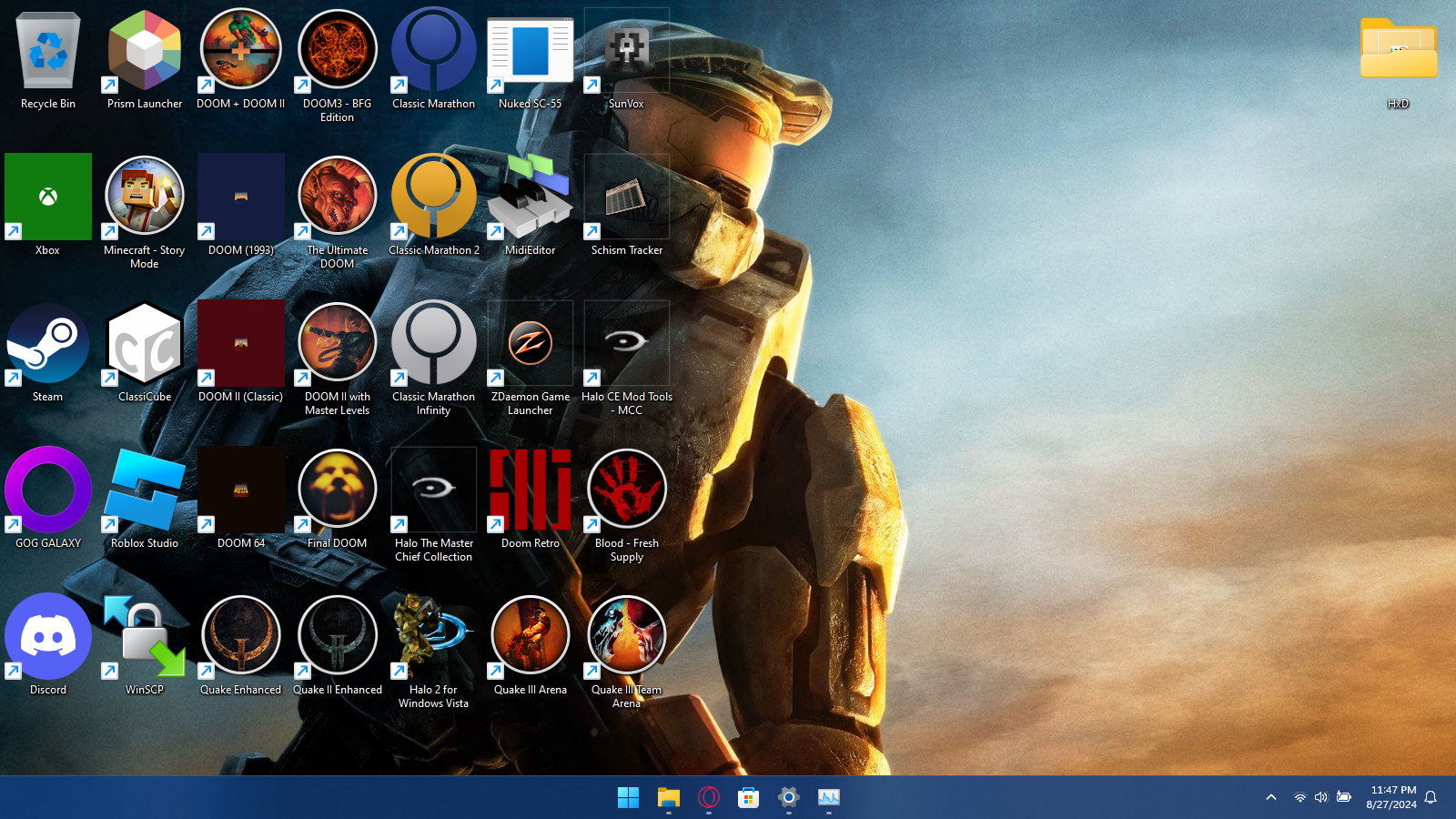
Task: Open the performance monitor taskbar app
Action: (829, 798)
